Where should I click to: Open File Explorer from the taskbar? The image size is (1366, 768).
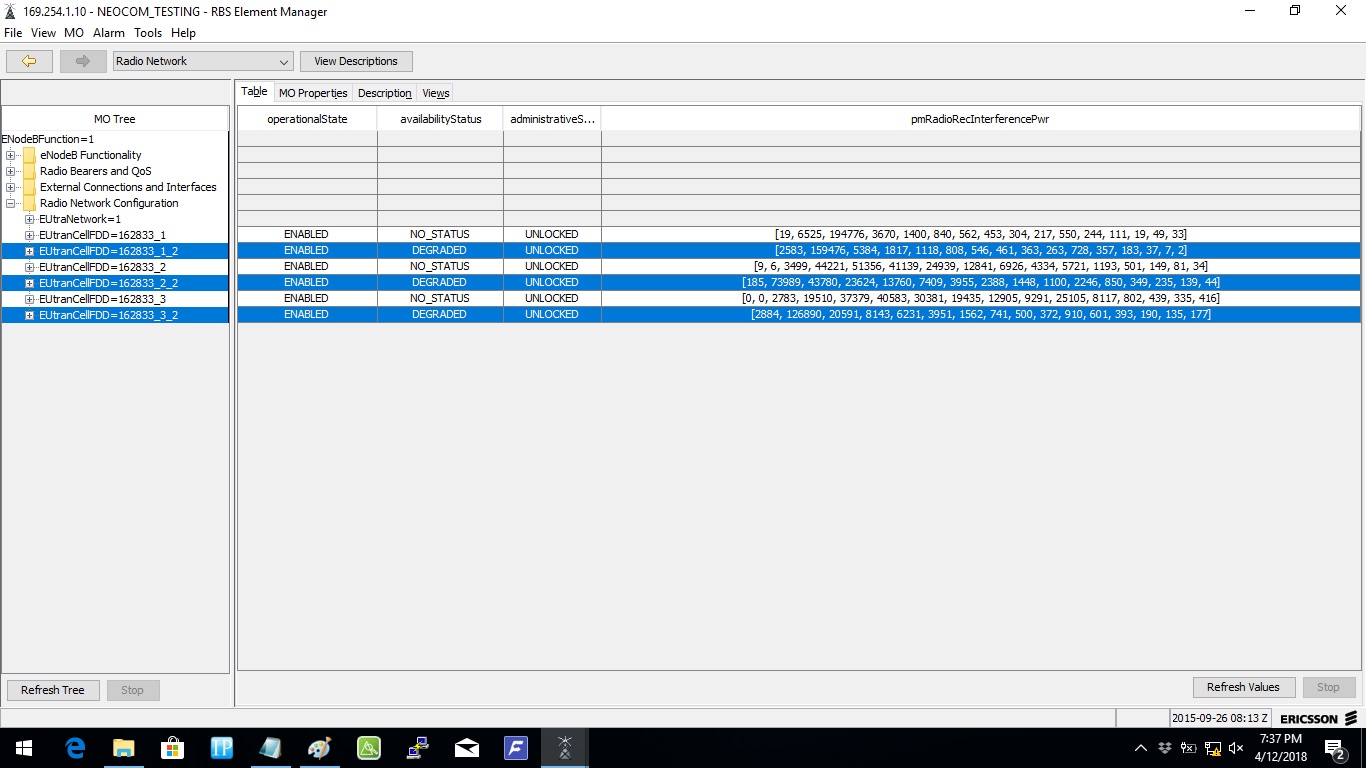point(124,747)
